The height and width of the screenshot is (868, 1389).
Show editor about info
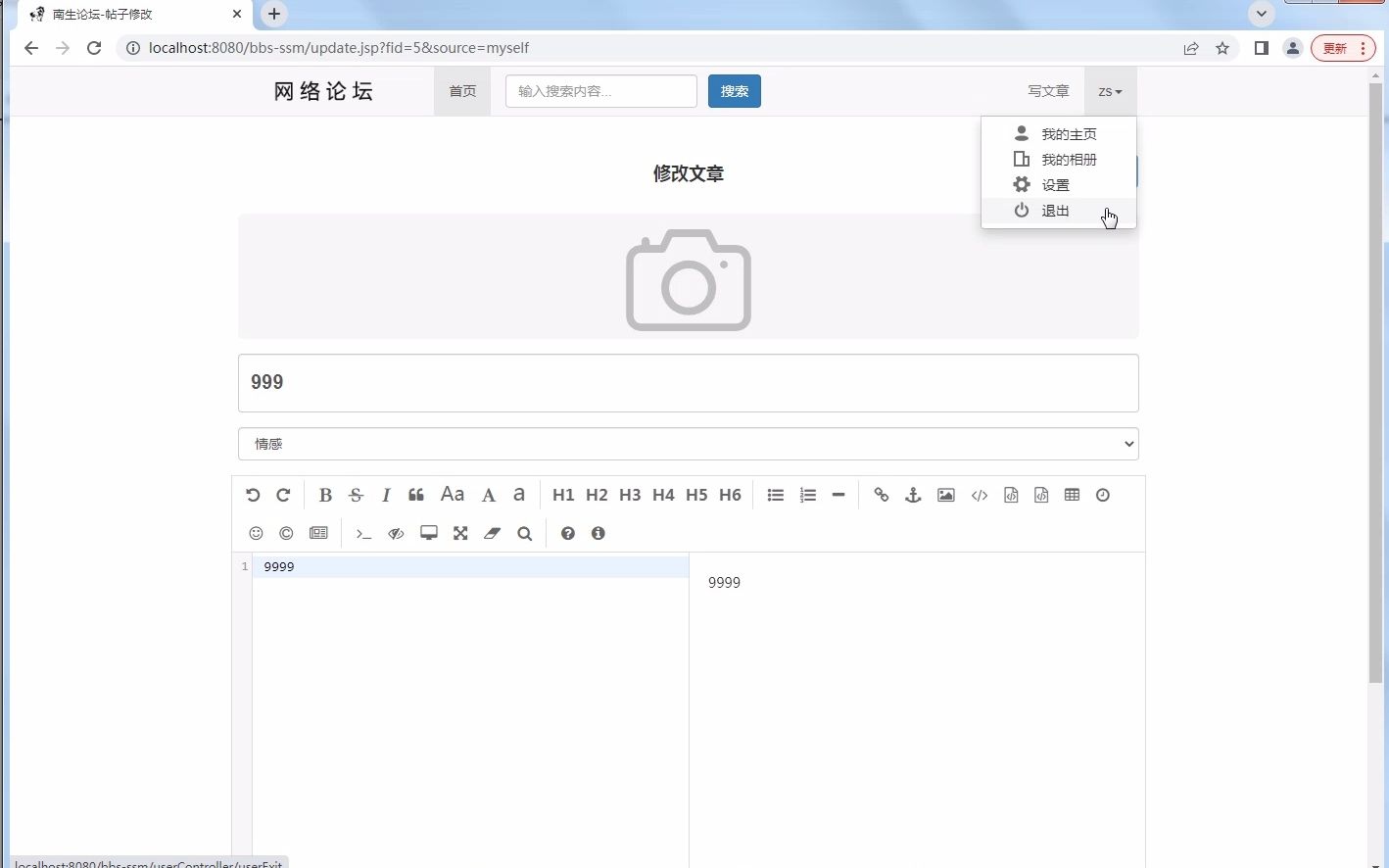click(x=599, y=534)
